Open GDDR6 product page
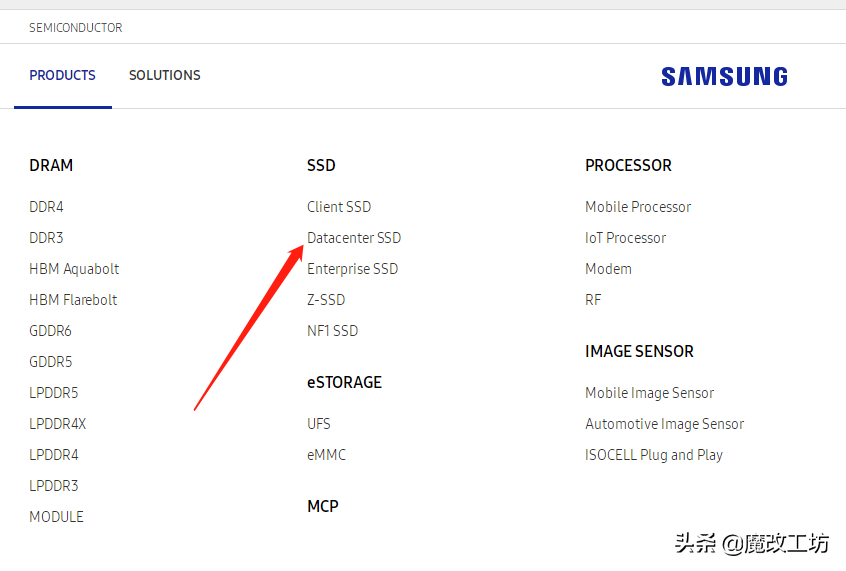This screenshot has height=571, width=846. point(50,331)
